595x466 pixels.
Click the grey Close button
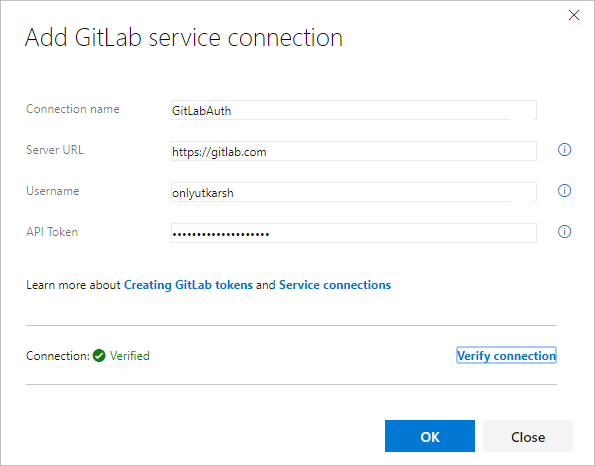pyautogui.click(x=528, y=436)
